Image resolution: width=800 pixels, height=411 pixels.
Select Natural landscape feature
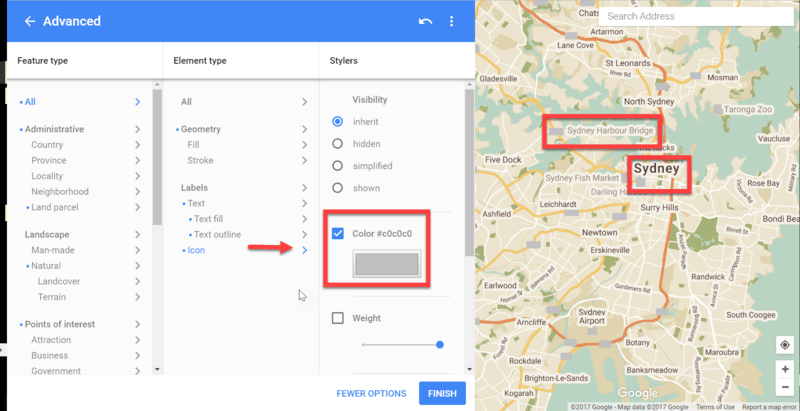(46, 266)
